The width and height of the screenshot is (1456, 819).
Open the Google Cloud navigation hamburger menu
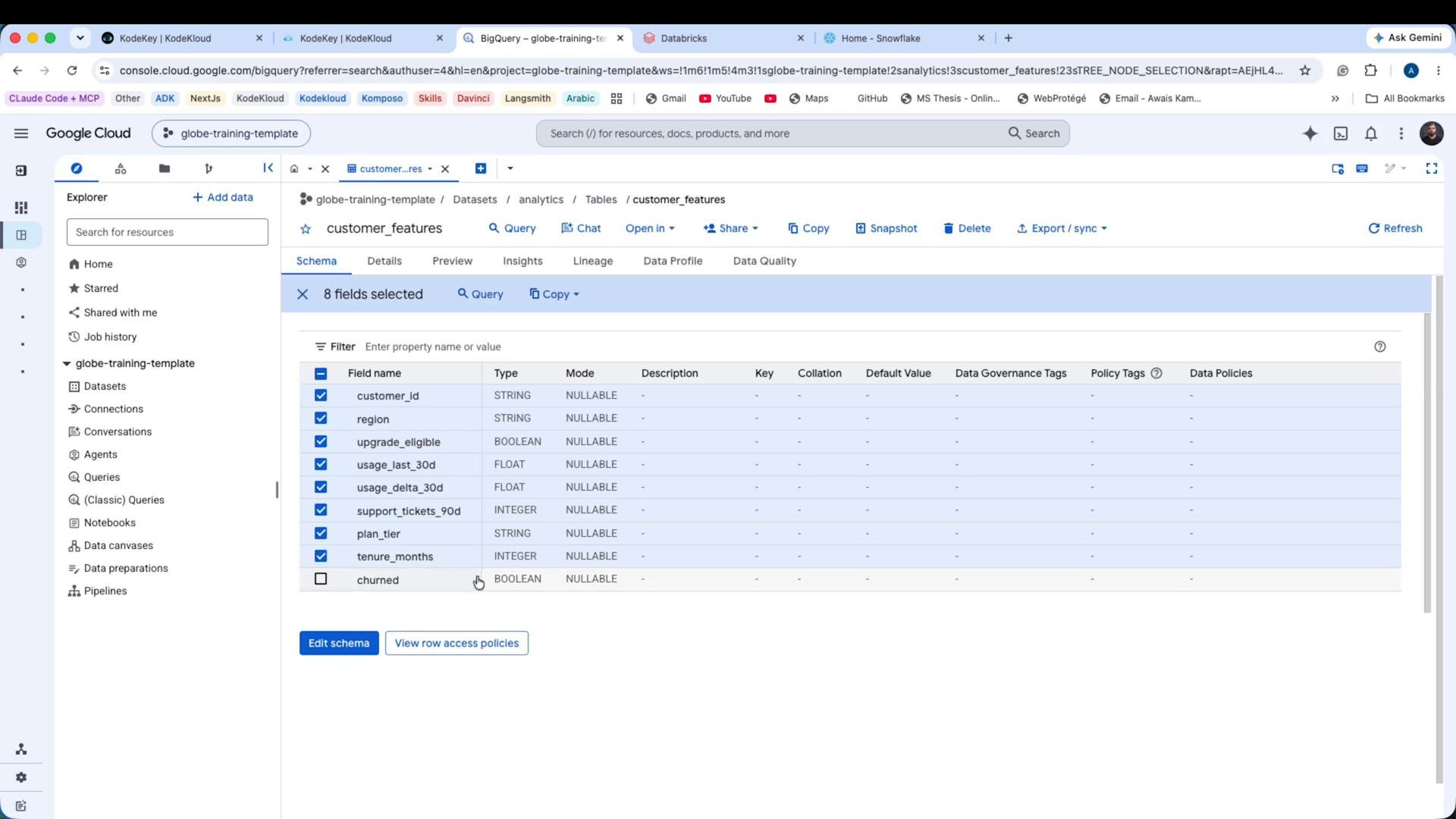(x=21, y=133)
